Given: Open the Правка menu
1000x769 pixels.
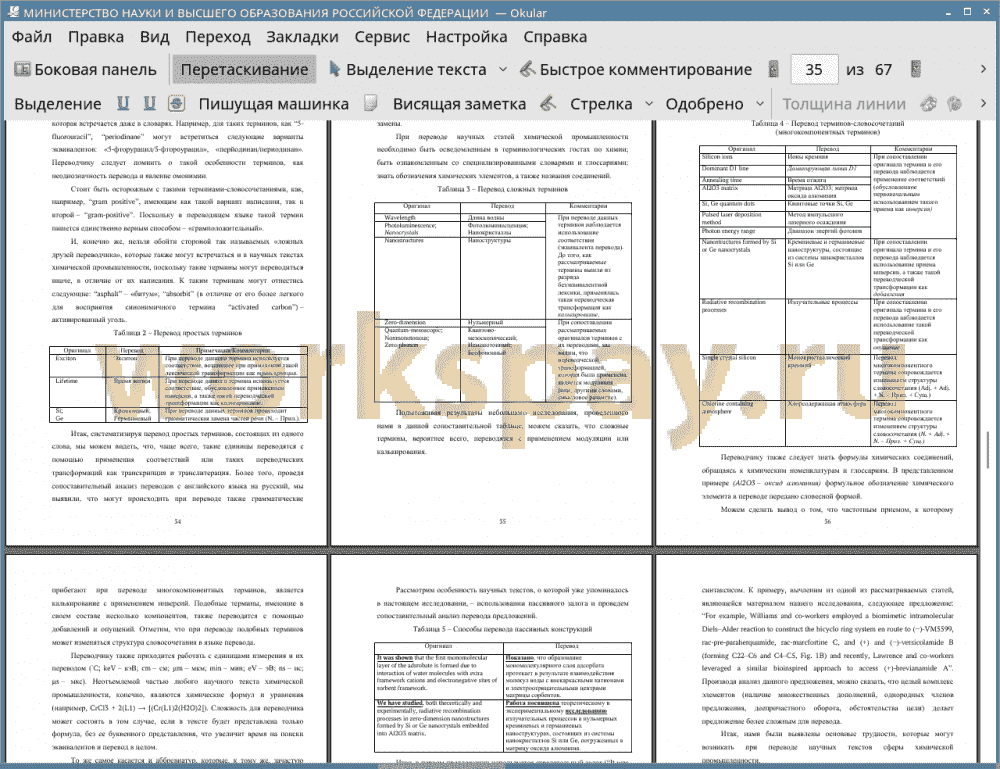Looking at the screenshot, I should coord(96,37).
